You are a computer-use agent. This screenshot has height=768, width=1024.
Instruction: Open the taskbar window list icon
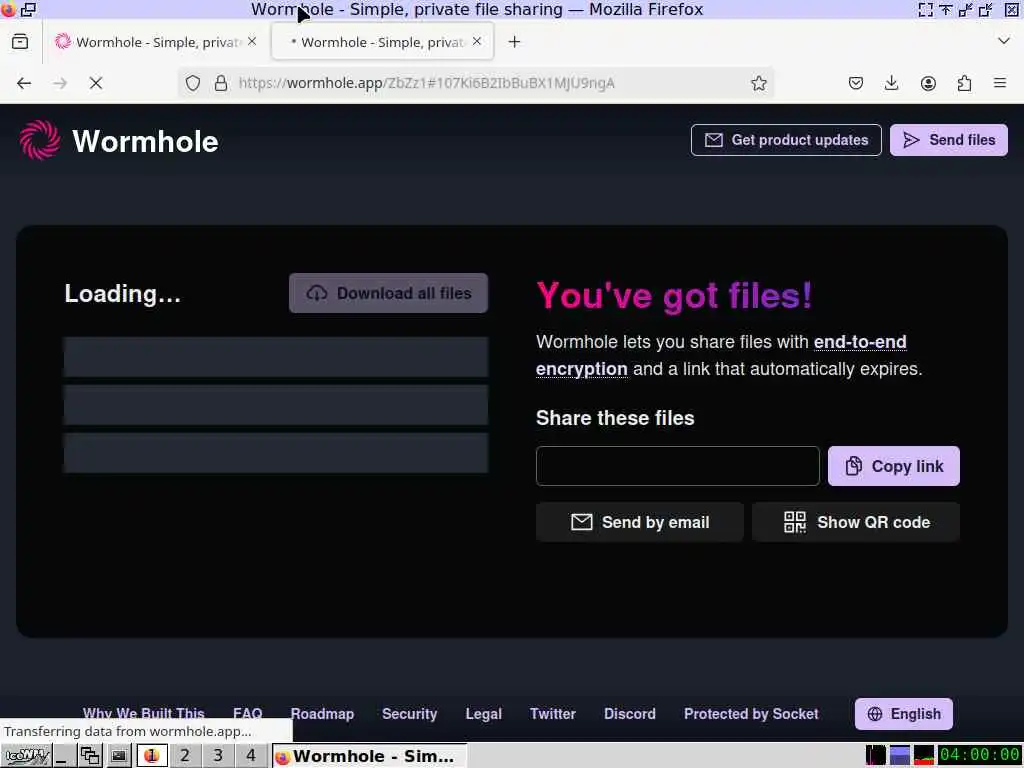(89, 756)
